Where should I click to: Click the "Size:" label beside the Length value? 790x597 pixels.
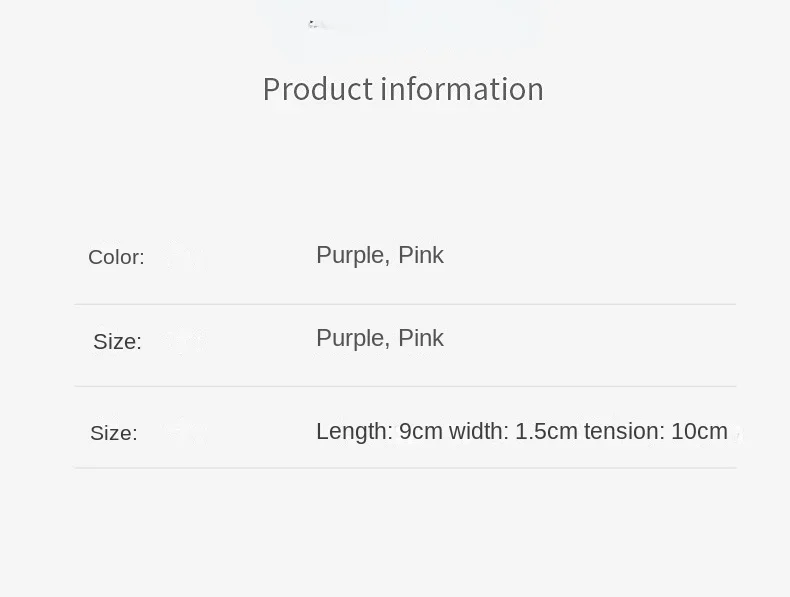[114, 433]
